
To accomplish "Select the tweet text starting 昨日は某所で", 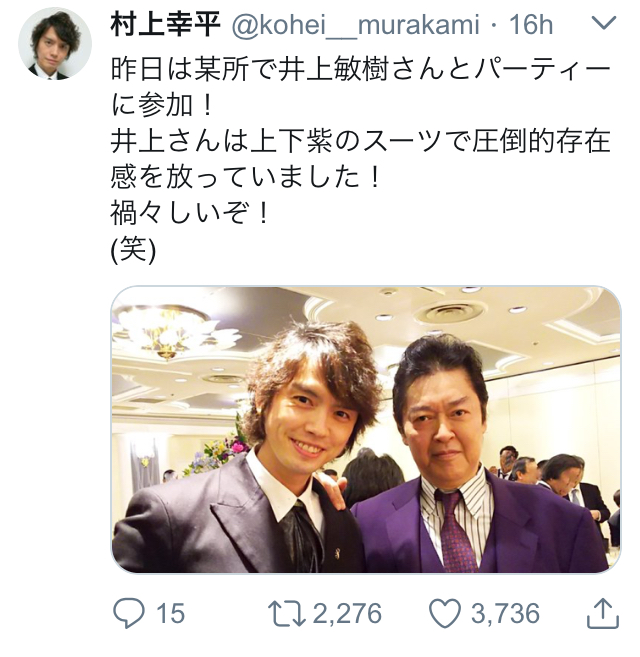I will point(360,87).
